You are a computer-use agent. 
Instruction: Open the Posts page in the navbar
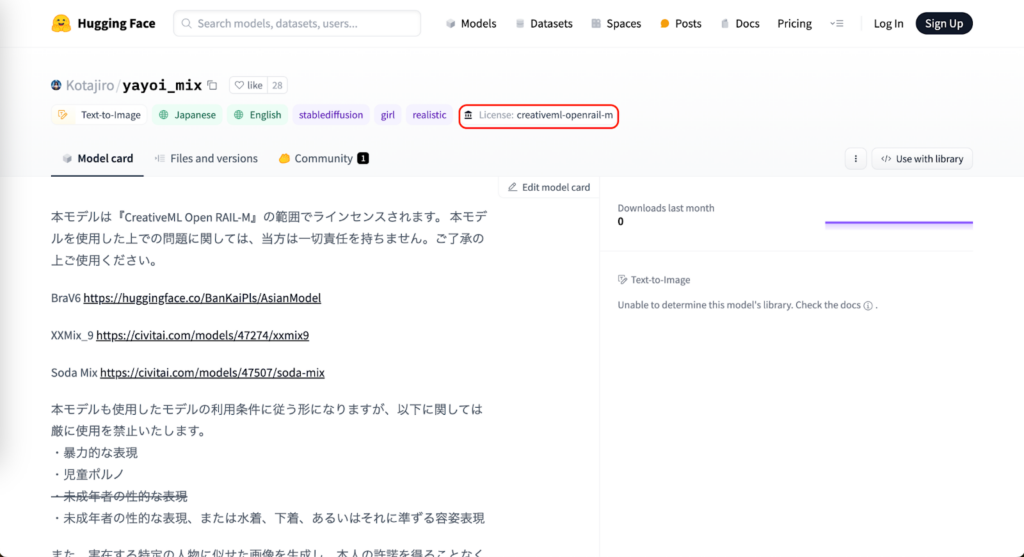680,24
